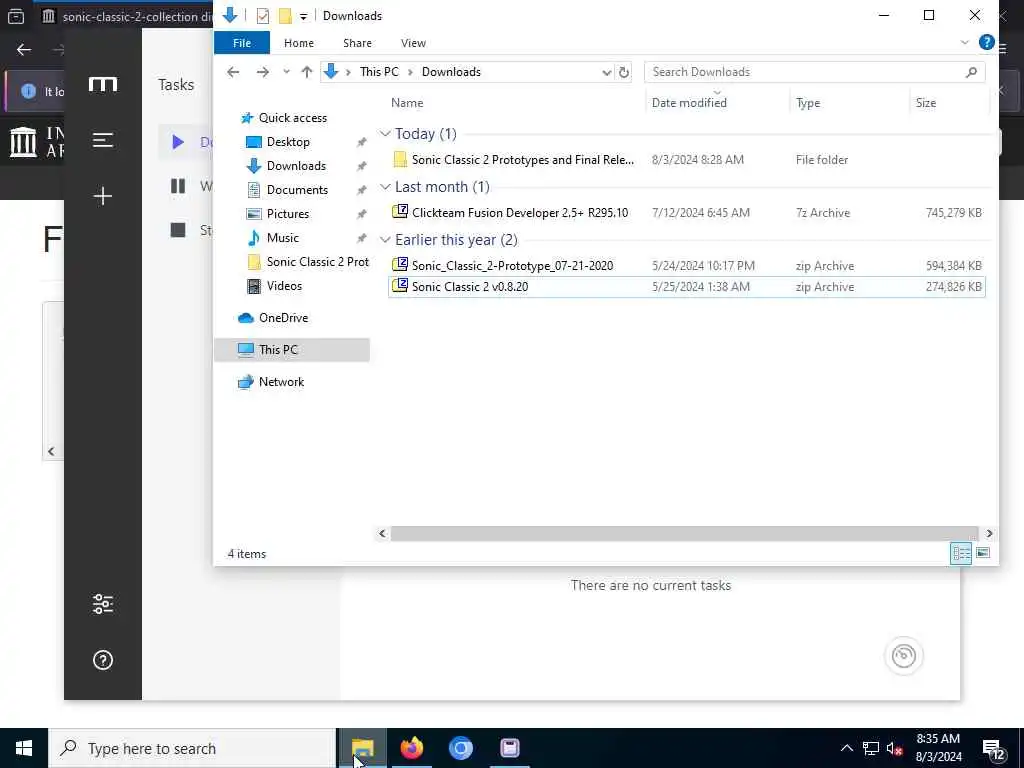Screen dimensions: 1024x768
Task: Select OneDrive in navigation pane
Action: pos(283,318)
